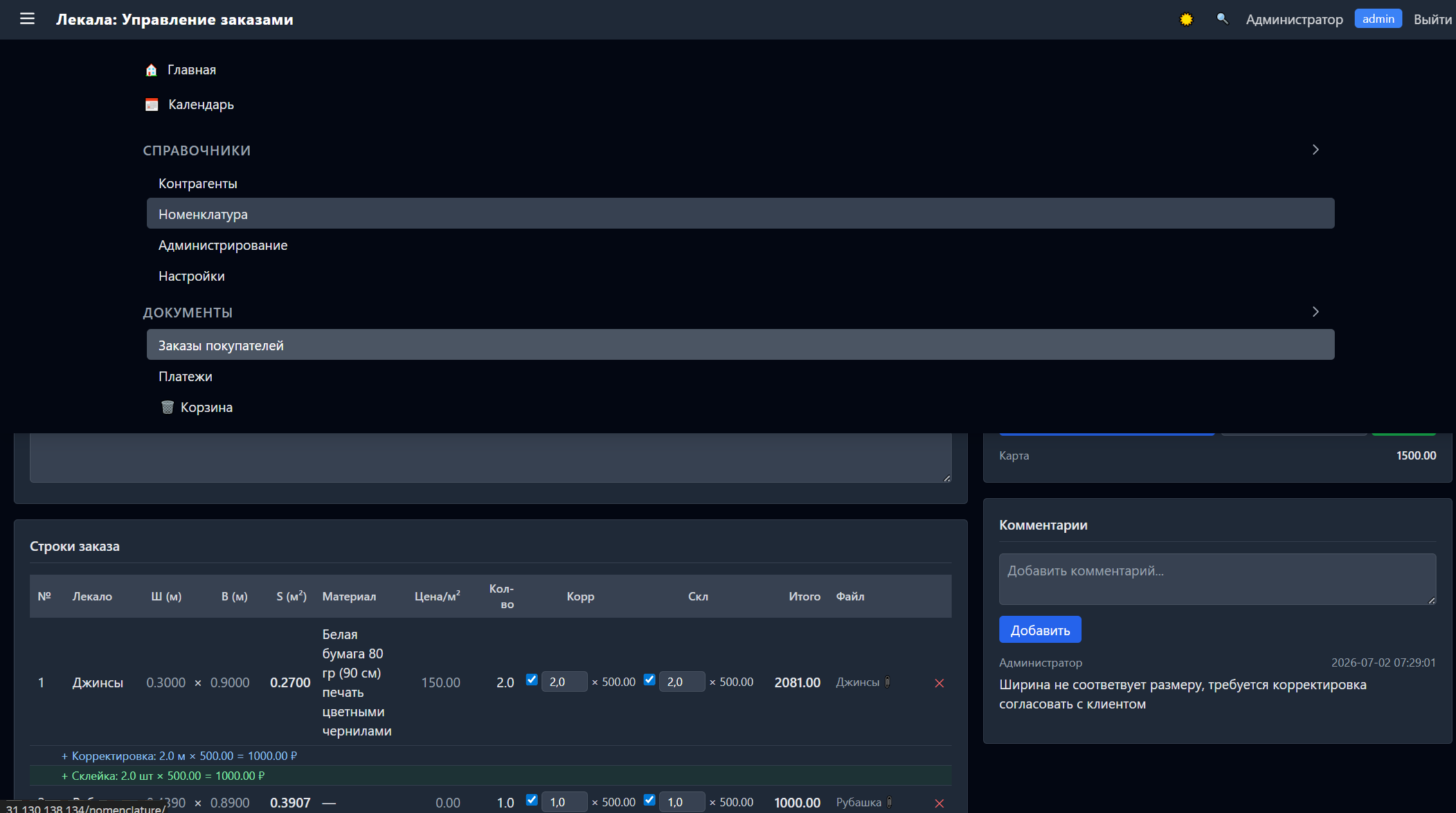
Task: Click the calendar icon beside Календарь
Action: pos(152,105)
